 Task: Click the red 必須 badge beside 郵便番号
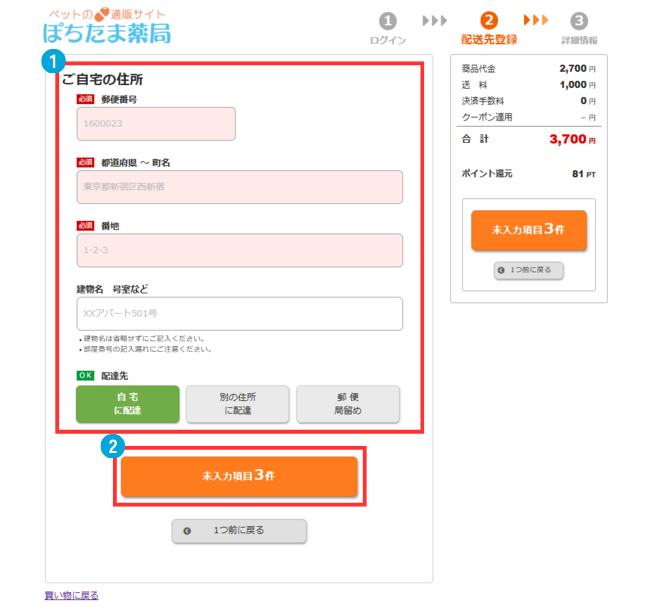(x=86, y=100)
